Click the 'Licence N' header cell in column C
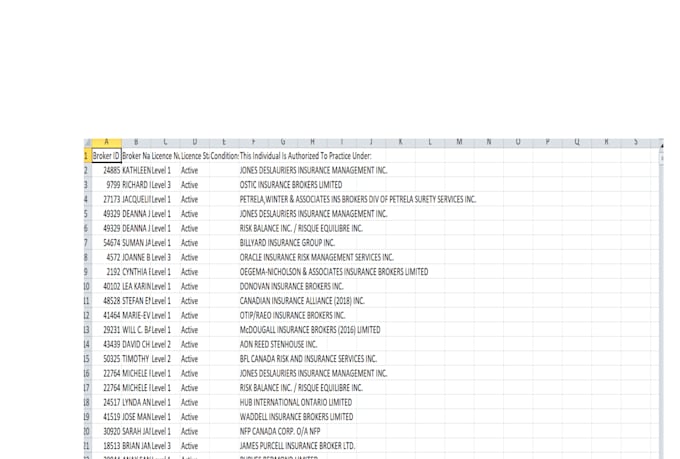This screenshot has height=459, width=680. tap(165, 156)
